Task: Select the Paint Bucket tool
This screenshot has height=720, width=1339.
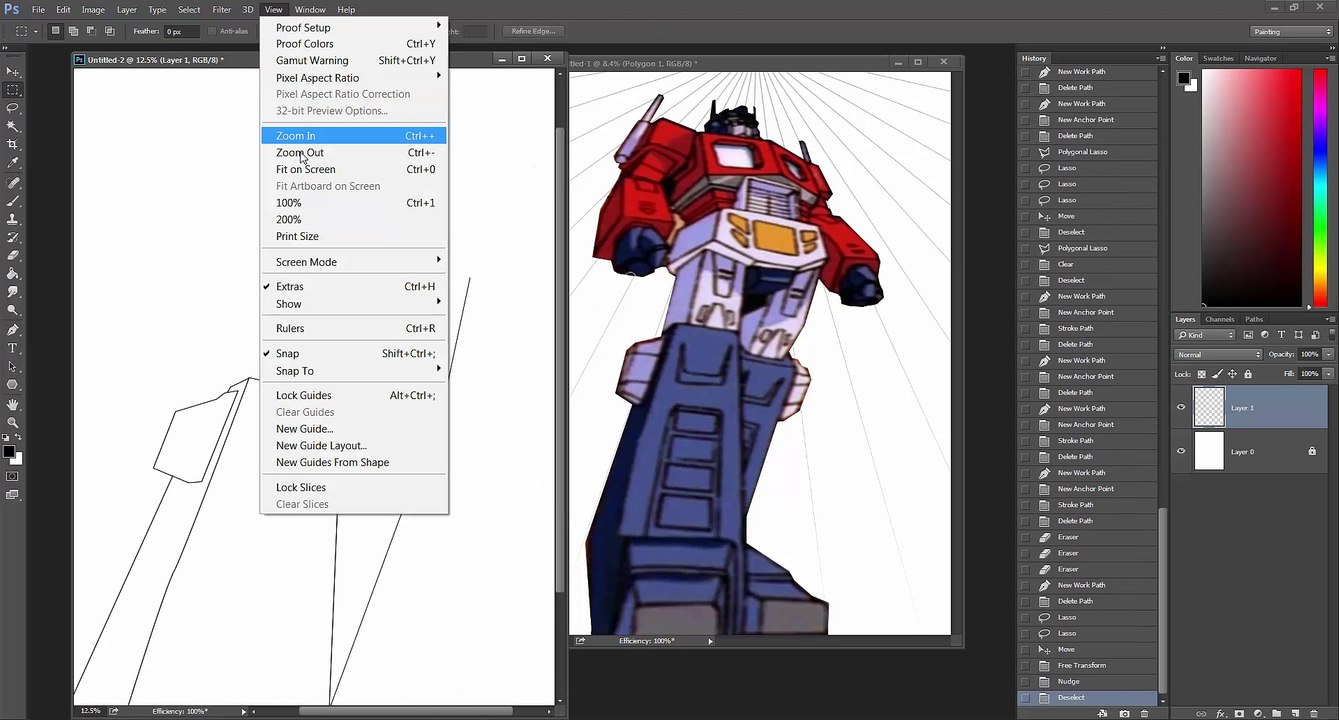Action: tap(13, 273)
